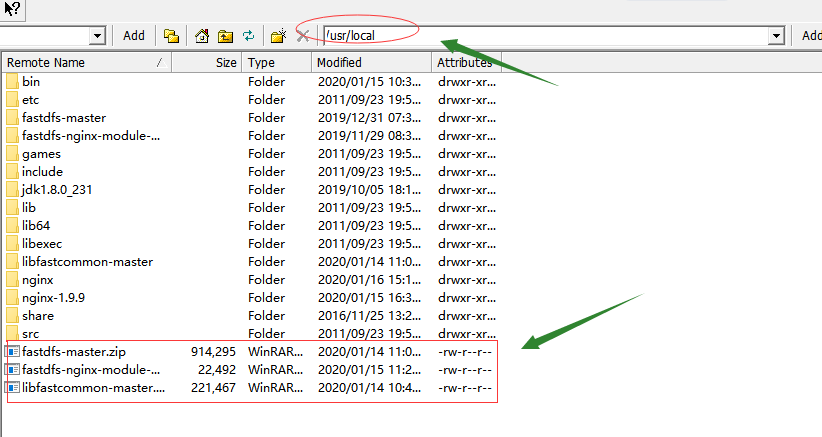Sort by Type column header

pyautogui.click(x=276, y=62)
